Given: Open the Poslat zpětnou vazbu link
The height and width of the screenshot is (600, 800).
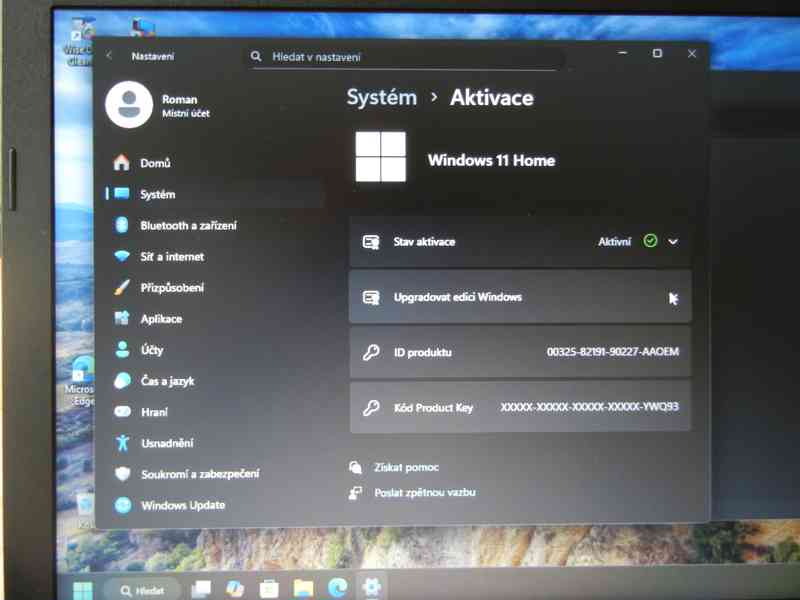Looking at the screenshot, I should point(425,492).
